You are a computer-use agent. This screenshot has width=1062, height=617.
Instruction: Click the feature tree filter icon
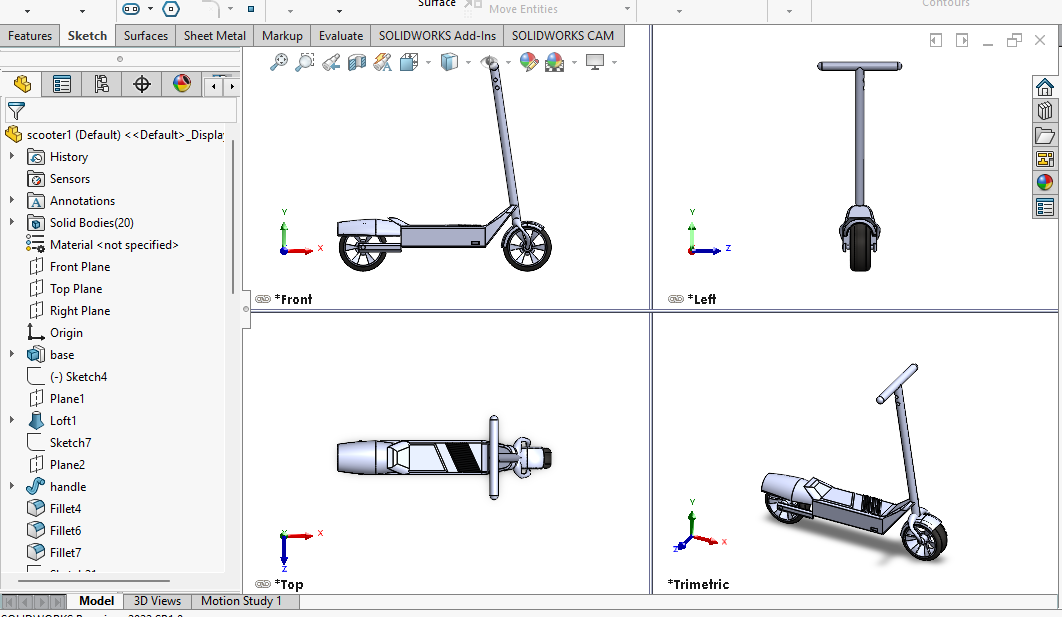click(16, 110)
